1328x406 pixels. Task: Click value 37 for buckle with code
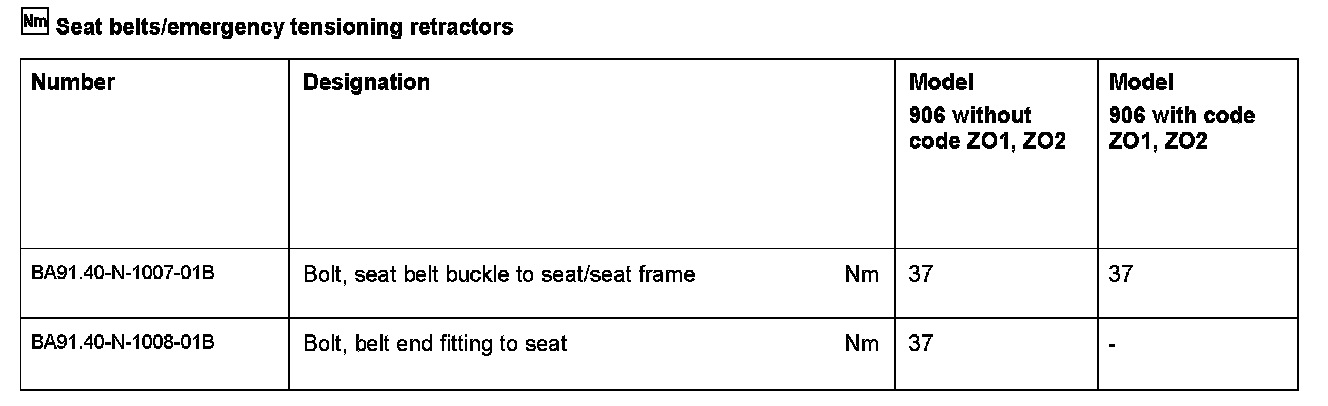tap(1121, 274)
